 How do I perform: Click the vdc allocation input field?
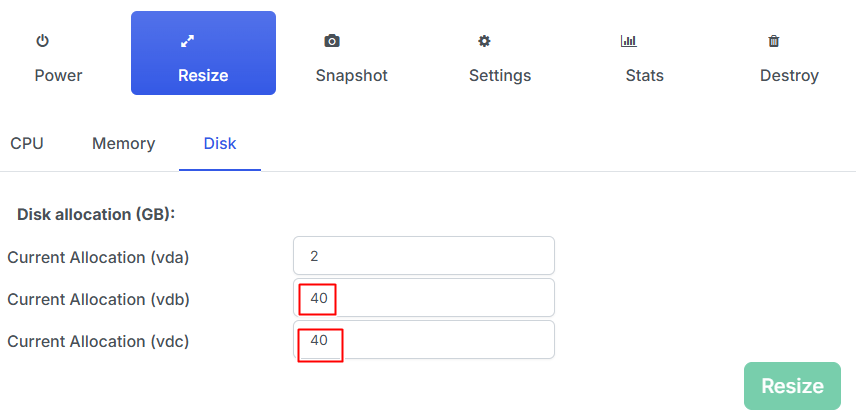point(424,340)
